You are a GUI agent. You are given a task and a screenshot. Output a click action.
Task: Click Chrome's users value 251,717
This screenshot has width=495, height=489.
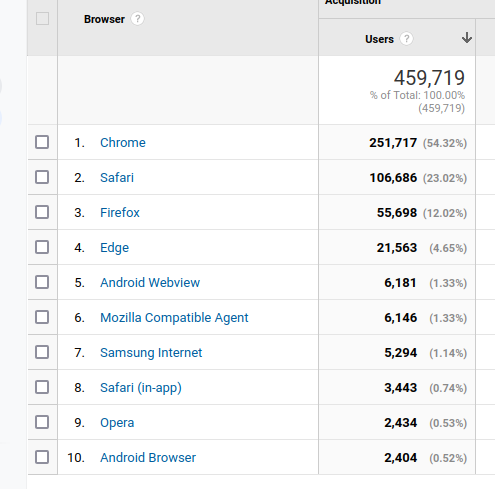pyautogui.click(x=393, y=143)
